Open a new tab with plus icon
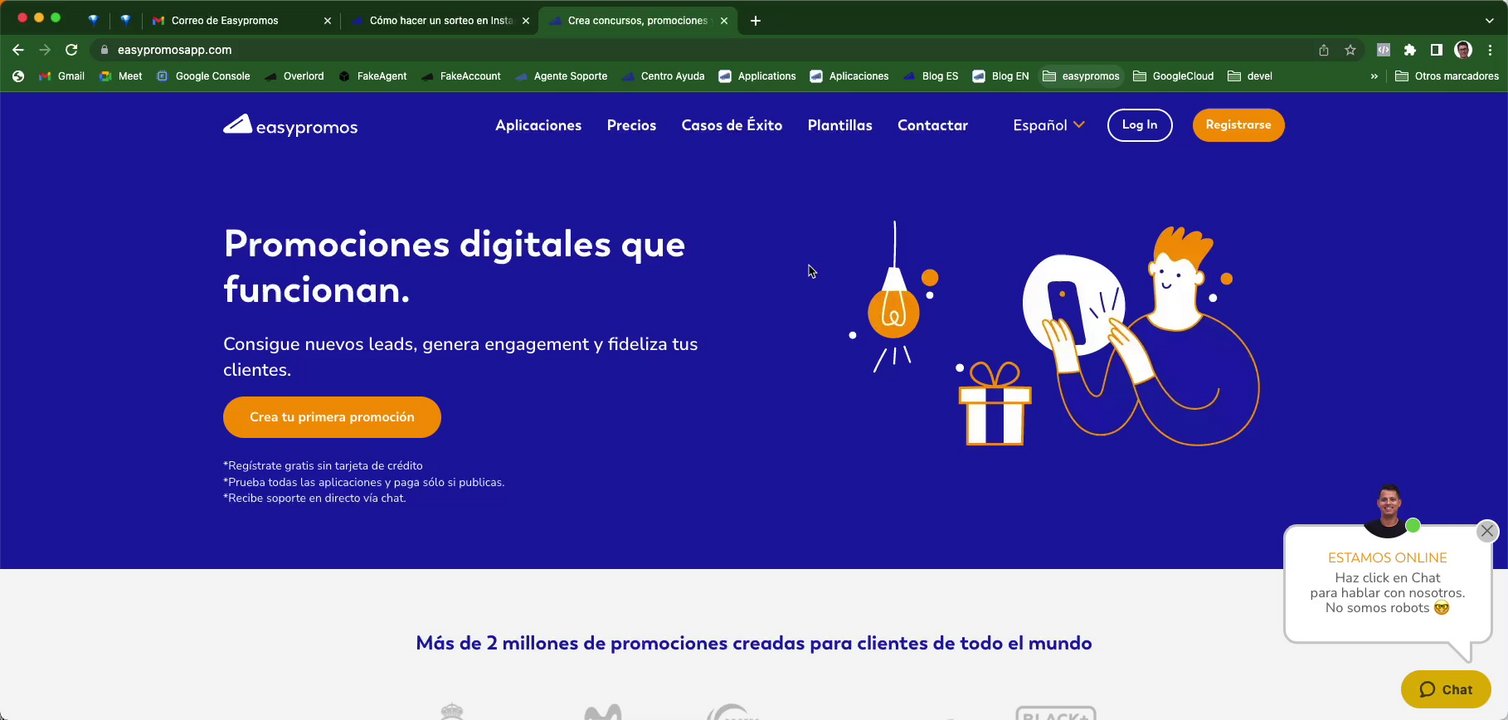The image size is (1508, 720). (x=755, y=20)
